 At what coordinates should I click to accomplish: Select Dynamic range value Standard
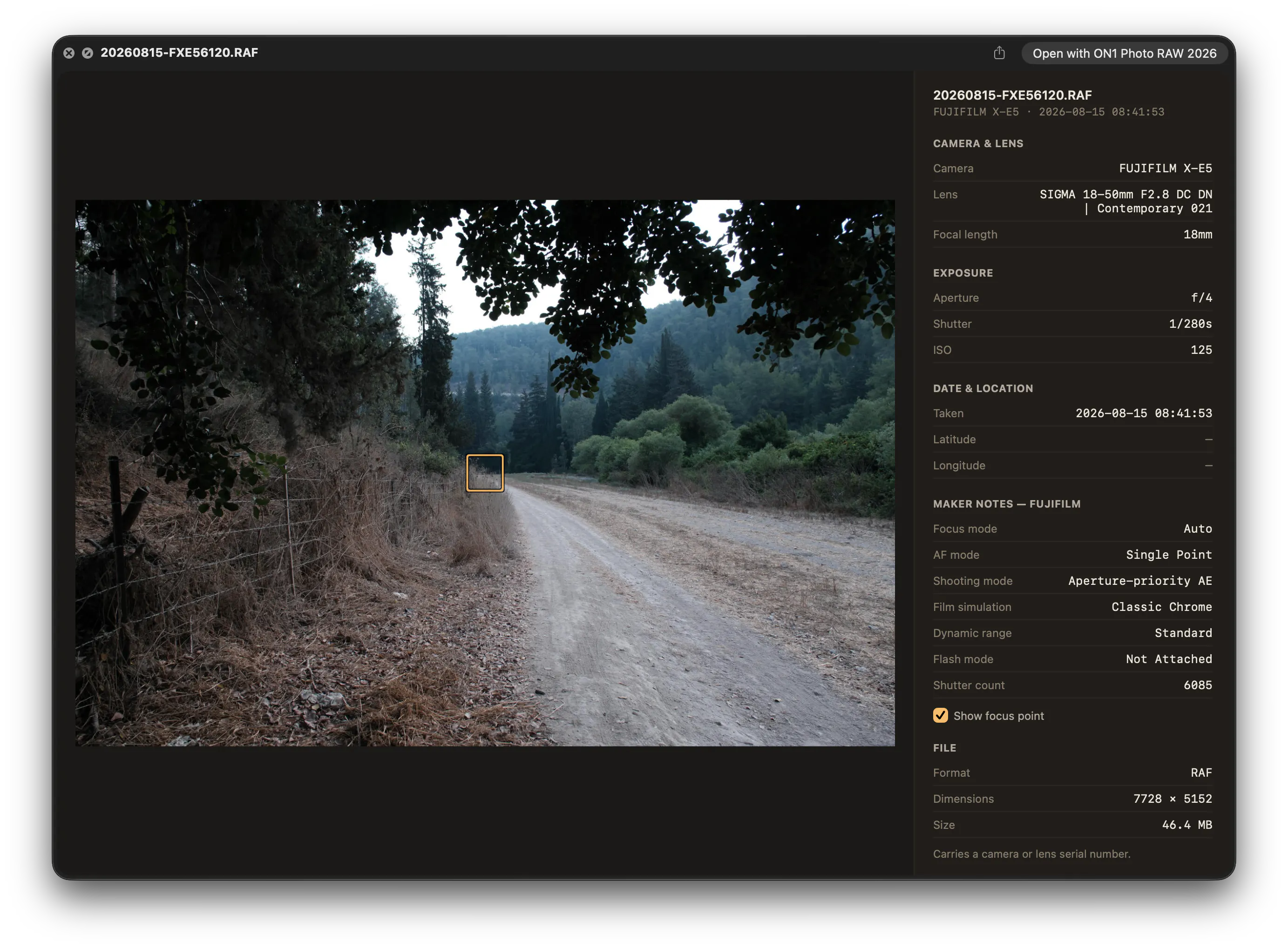click(1182, 632)
